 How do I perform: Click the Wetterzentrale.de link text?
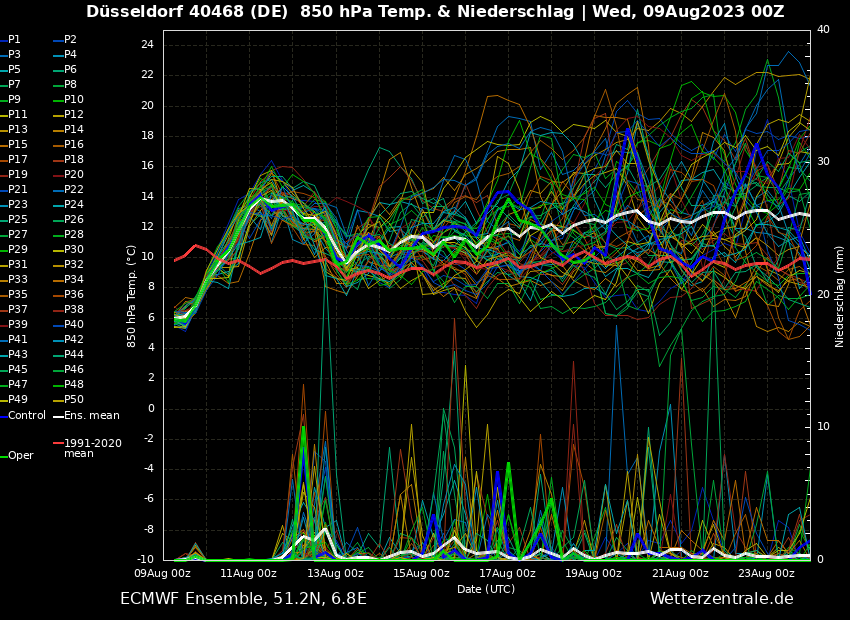pyautogui.click(x=721, y=599)
